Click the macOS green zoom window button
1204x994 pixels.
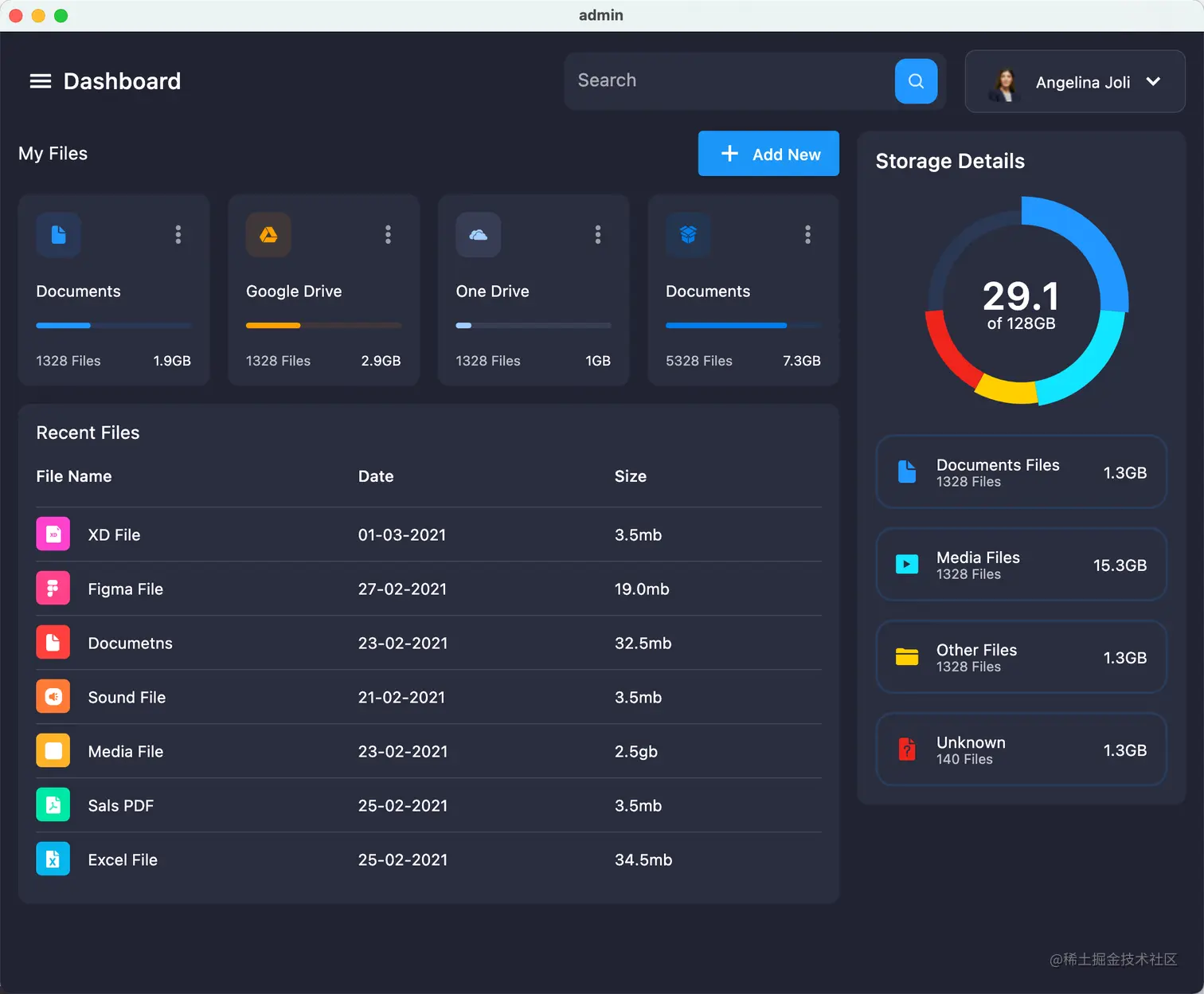pyautogui.click(x=61, y=15)
